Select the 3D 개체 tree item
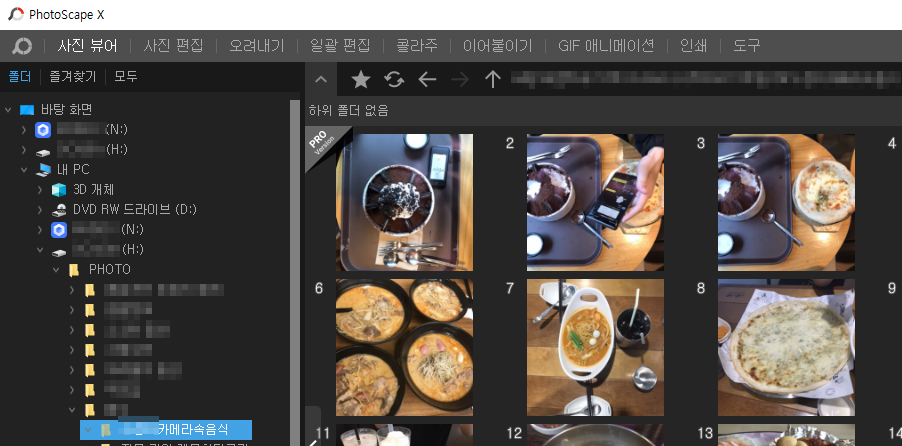This screenshot has height=446, width=902. (x=93, y=189)
